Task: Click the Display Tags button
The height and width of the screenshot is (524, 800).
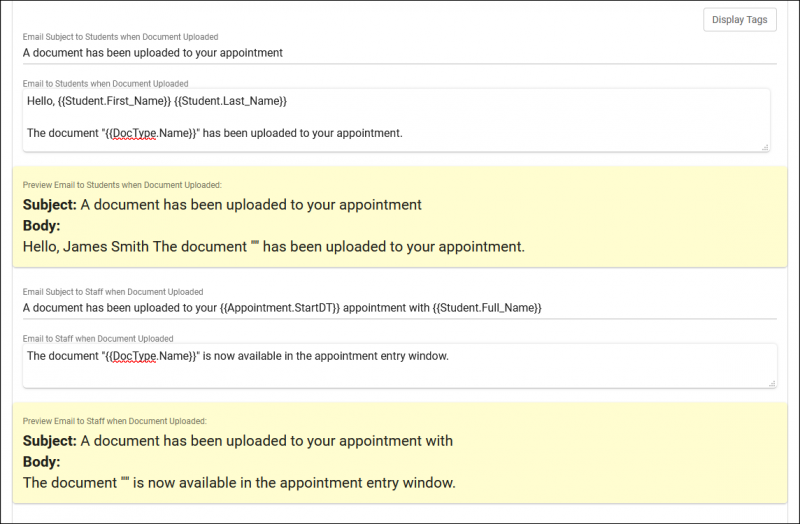Action: click(x=739, y=19)
